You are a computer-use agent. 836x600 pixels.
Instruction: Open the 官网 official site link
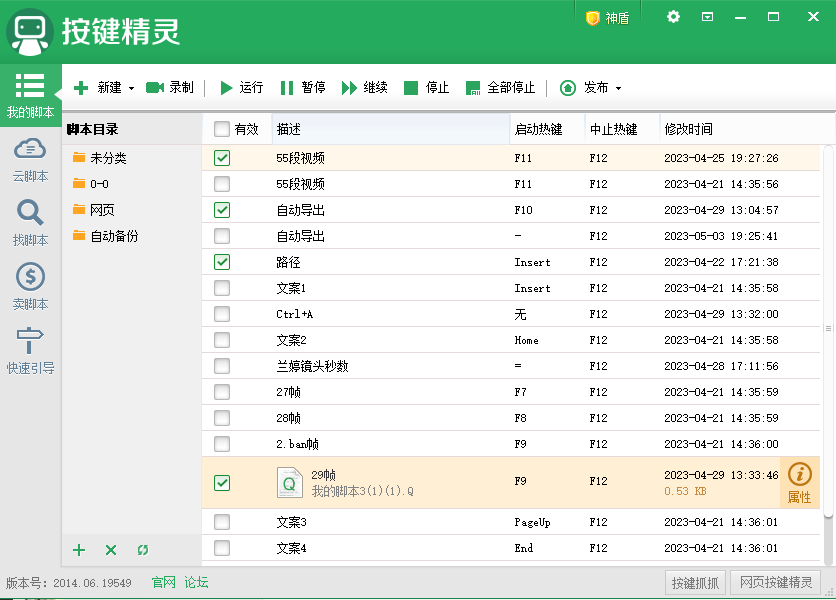click(x=163, y=582)
